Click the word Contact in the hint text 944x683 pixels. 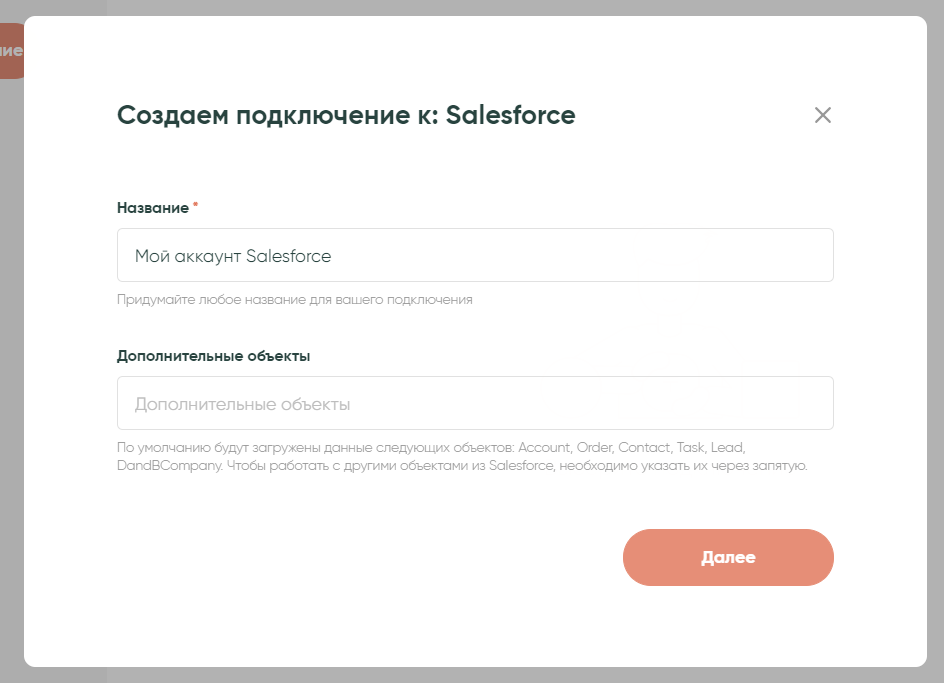click(x=643, y=447)
